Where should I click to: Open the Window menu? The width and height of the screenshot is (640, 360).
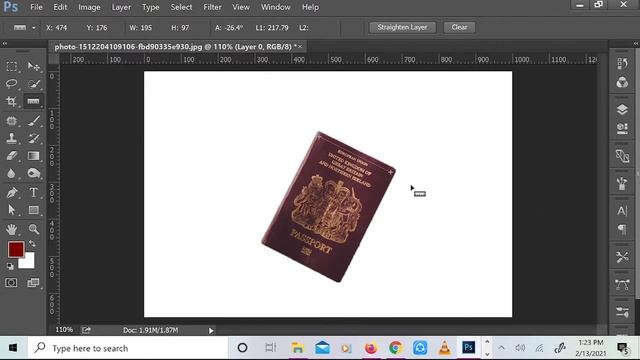coord(276,7)
